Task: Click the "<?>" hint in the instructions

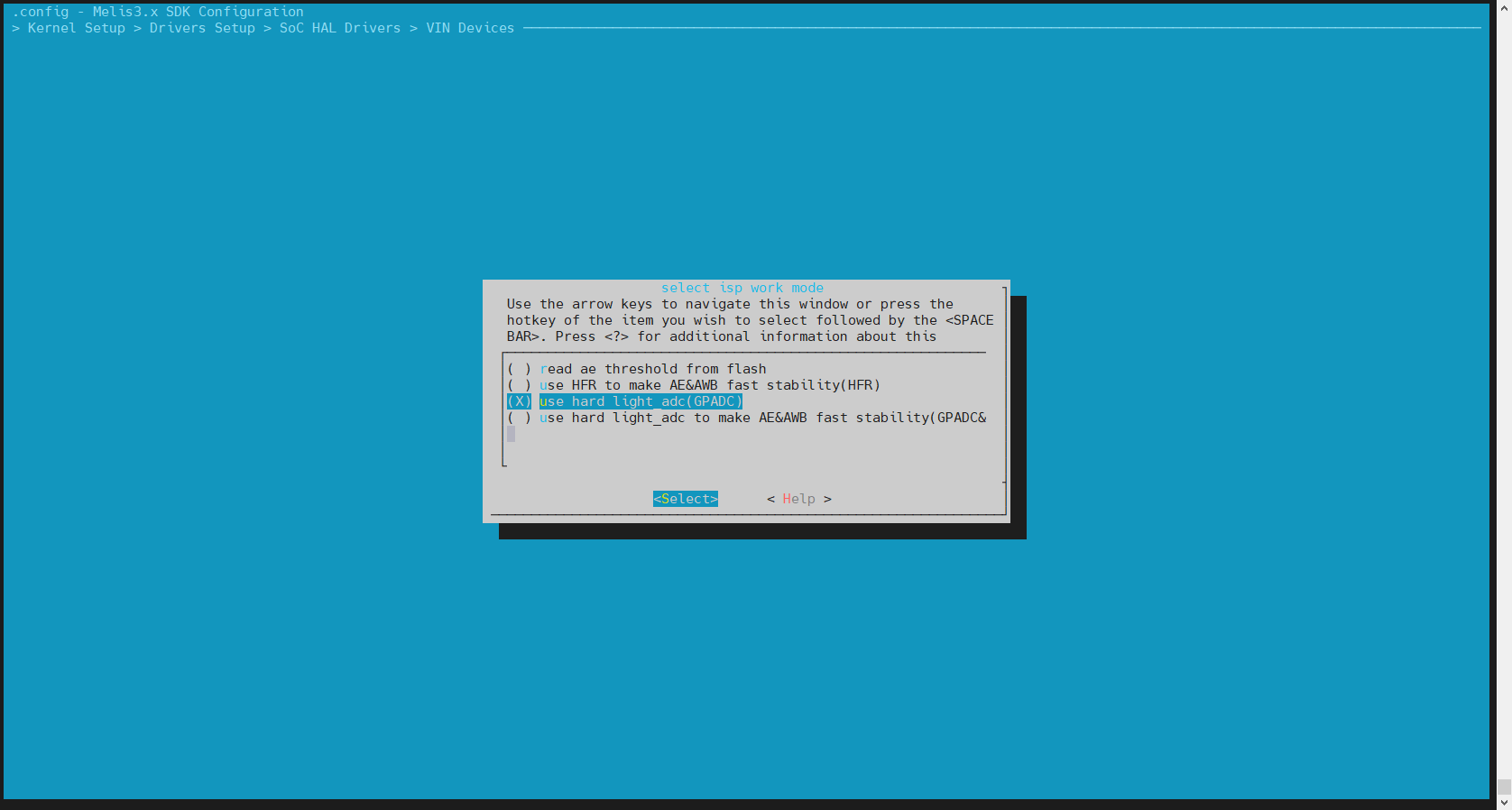Action: (x=616, y=336)
